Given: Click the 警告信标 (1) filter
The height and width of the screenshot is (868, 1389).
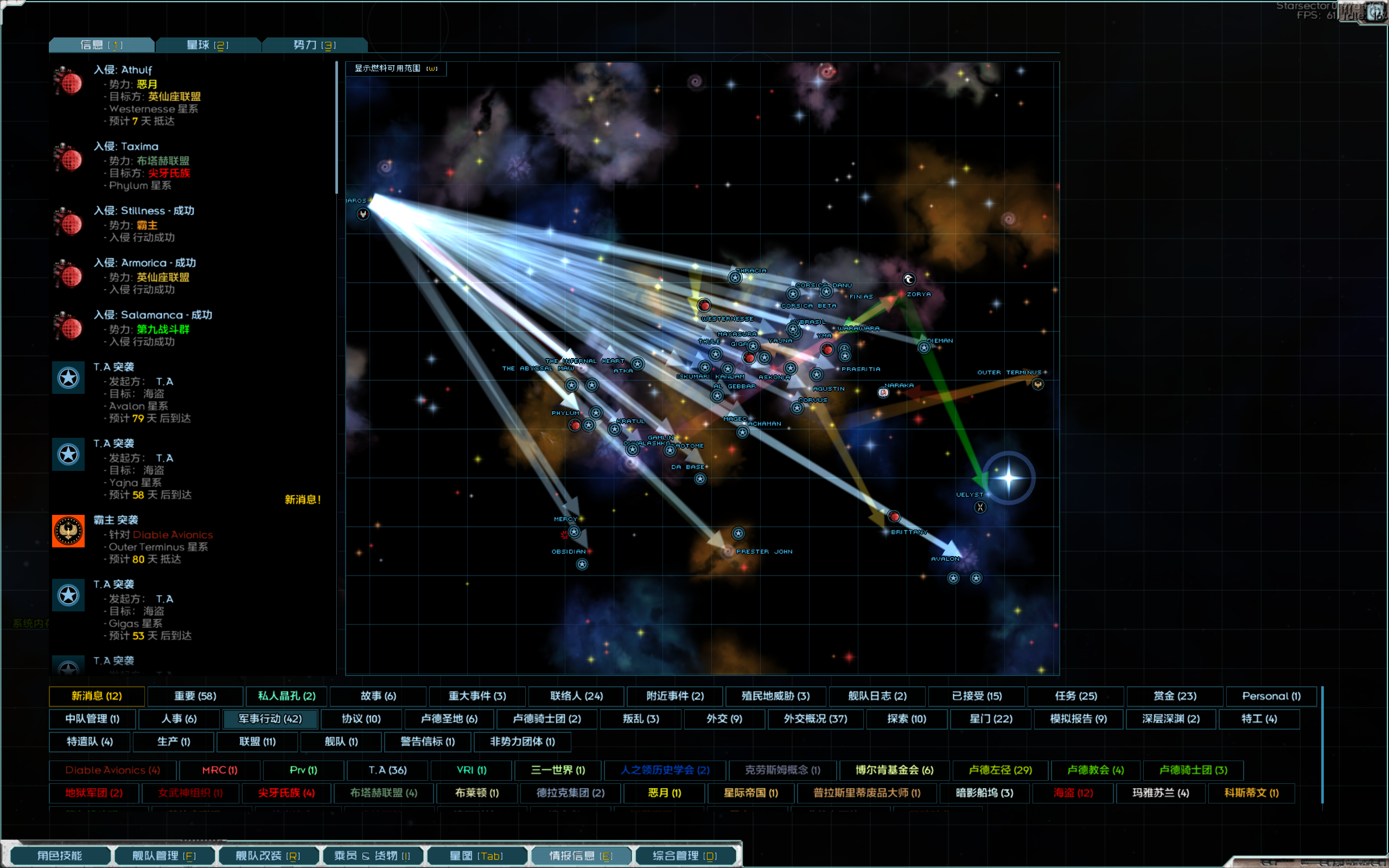Looking at the screenshot, I should coord(428,742).
